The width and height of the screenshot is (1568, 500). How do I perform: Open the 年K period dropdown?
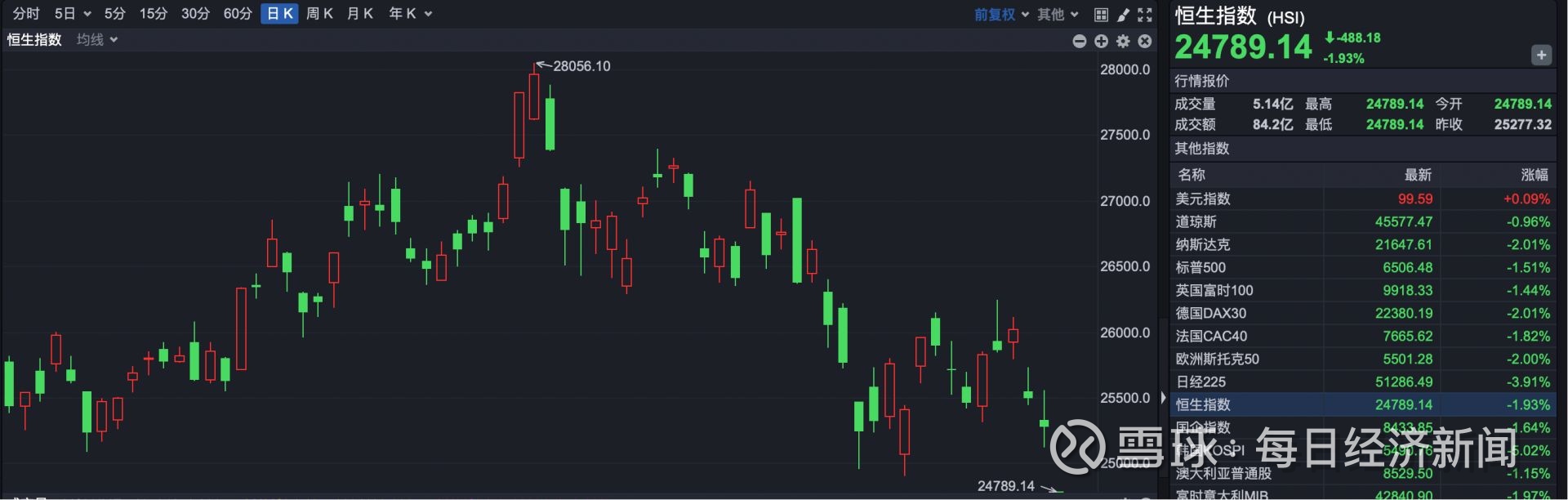[x=410, y=14]
